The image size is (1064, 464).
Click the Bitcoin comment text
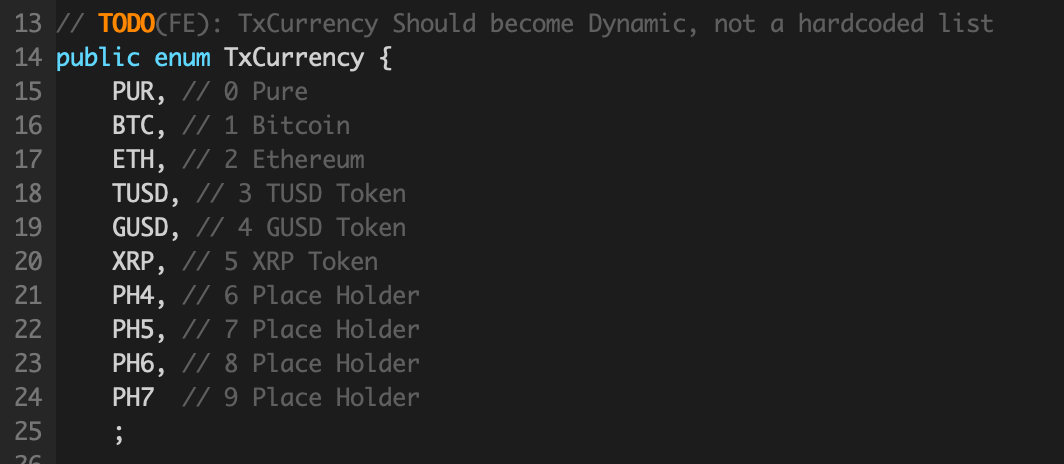coord(301,126)
